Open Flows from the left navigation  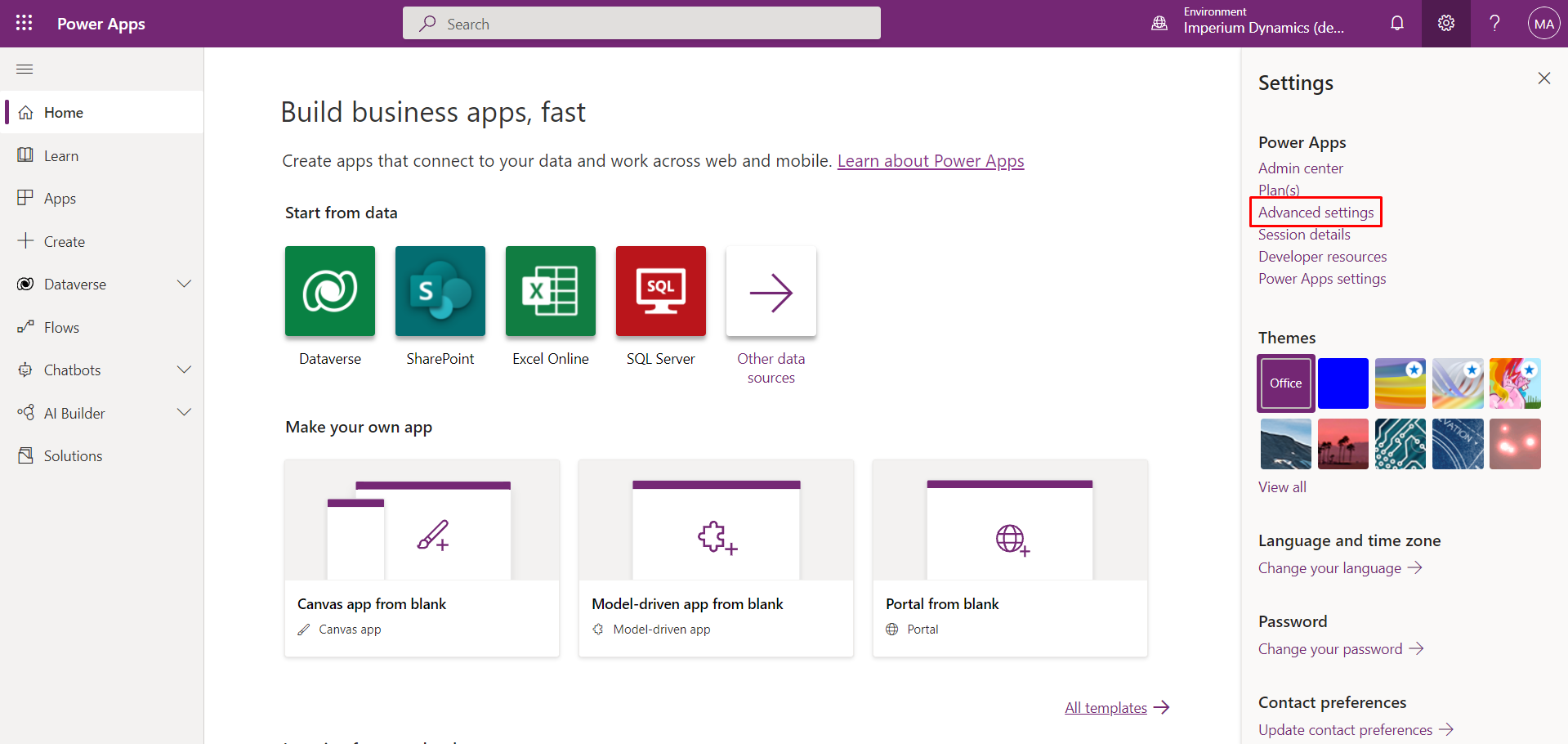61,328
